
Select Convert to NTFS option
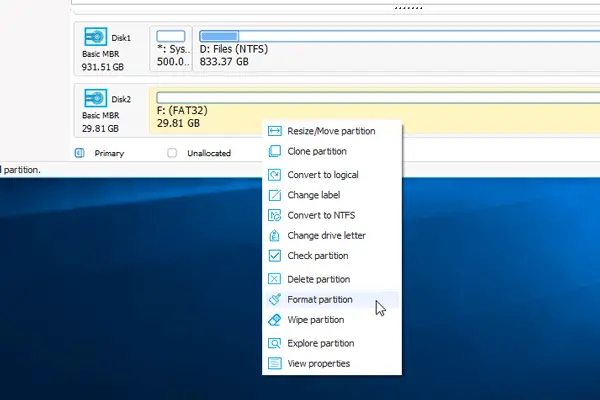(332, 215)
